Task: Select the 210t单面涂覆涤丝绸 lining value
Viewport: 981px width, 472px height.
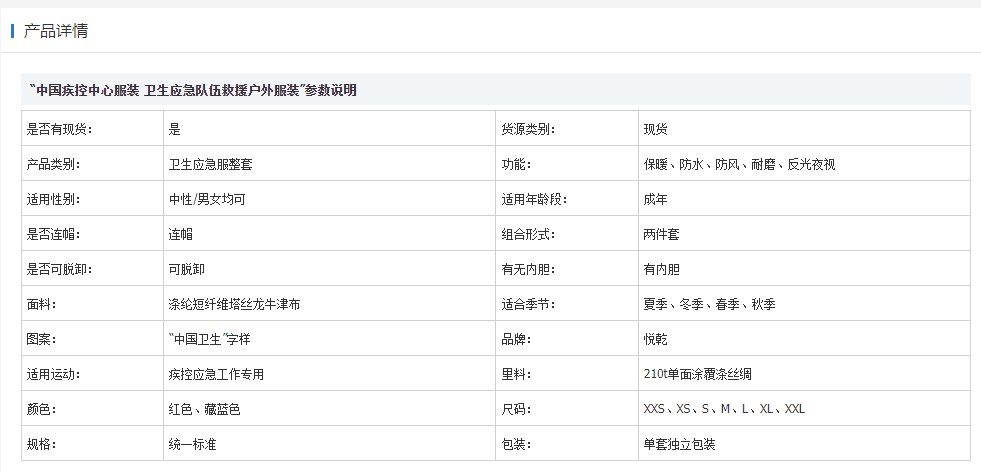Action: pos(698,374)
